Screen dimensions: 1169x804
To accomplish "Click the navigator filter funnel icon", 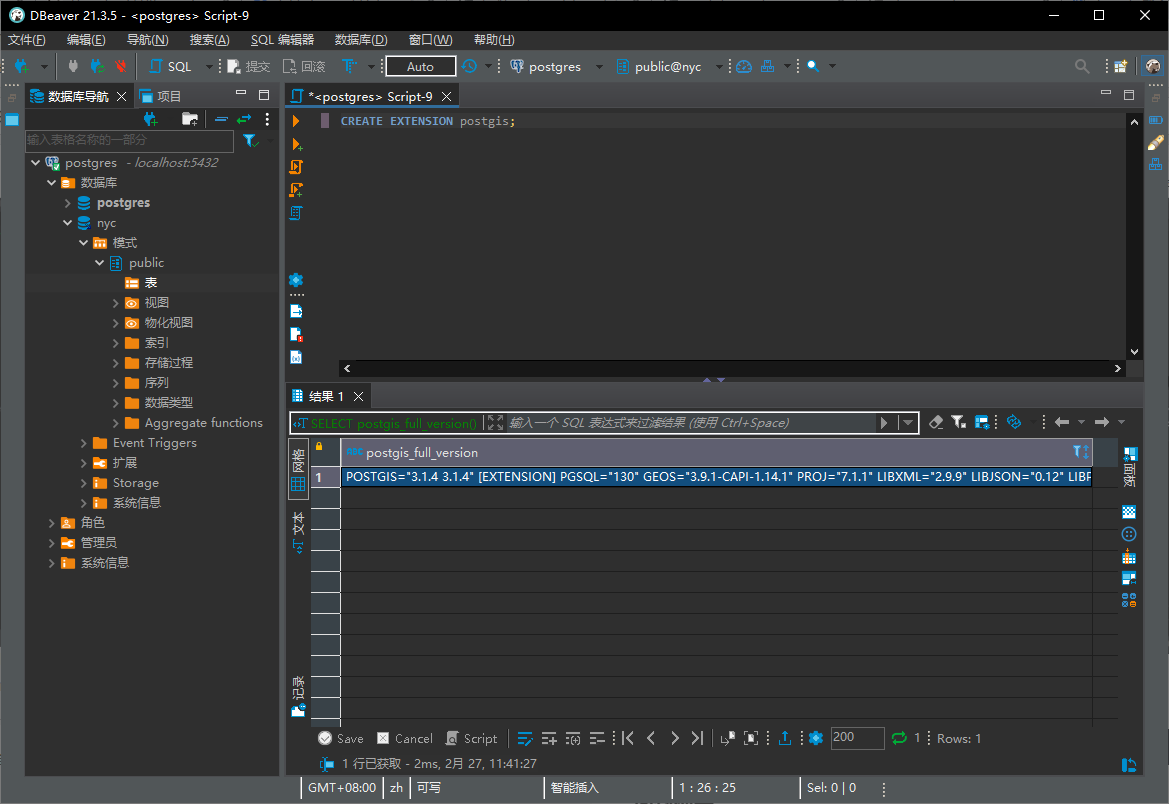I will pyautogui.click(x=250, y=140).
